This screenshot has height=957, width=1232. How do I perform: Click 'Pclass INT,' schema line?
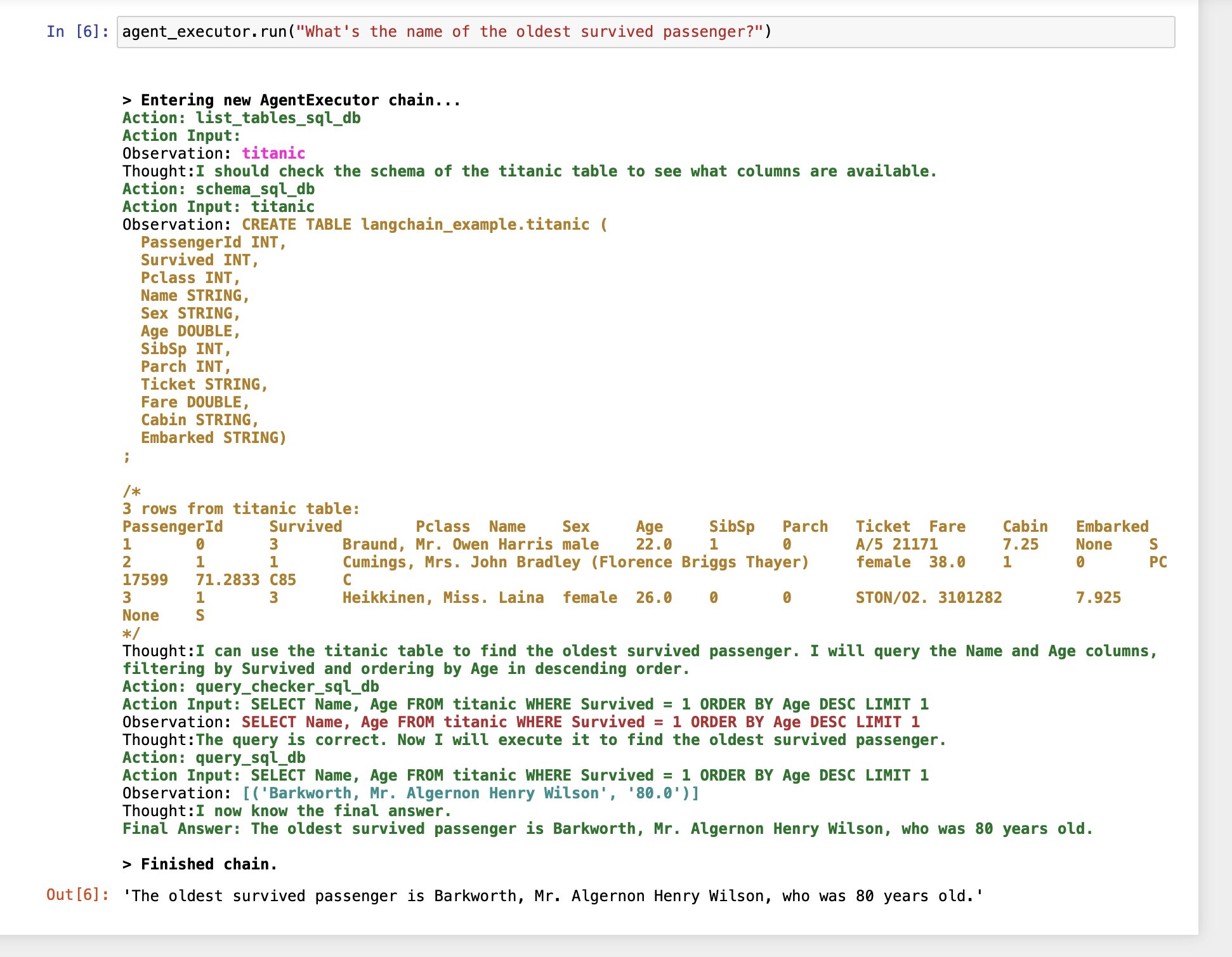point(191,278)
